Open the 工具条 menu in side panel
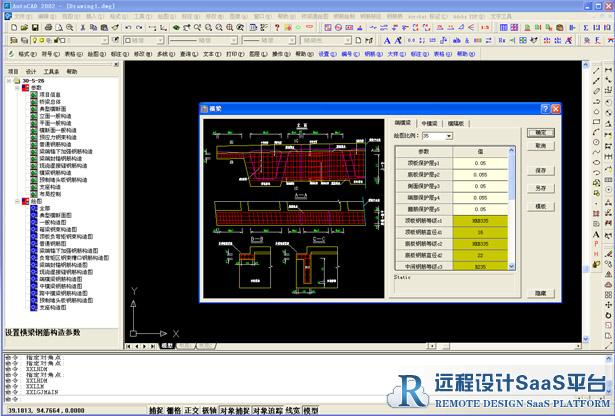The height and width of the screenshot is (416, 615). [51, 72]
